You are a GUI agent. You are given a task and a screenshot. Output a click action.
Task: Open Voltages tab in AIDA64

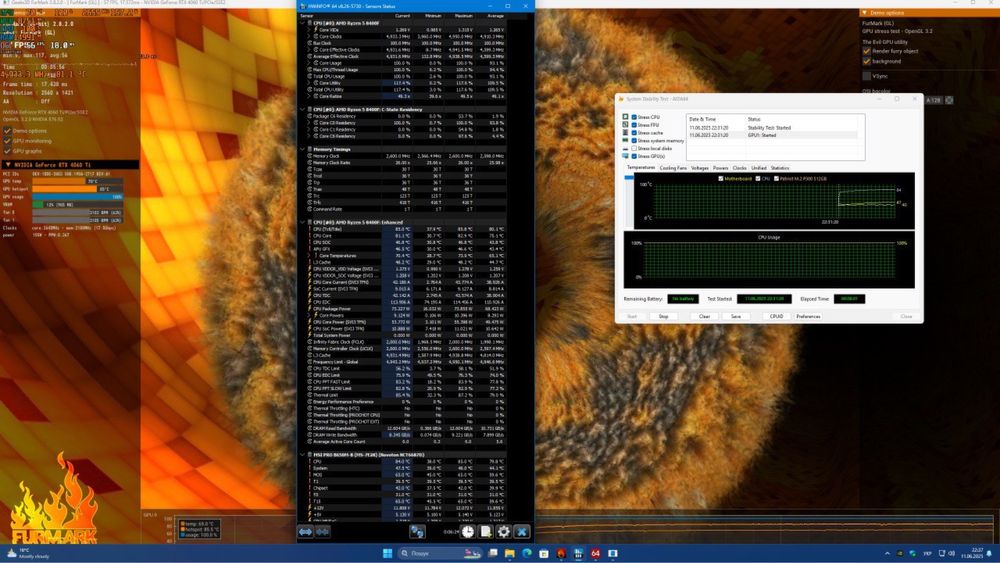tap(700, 168)
